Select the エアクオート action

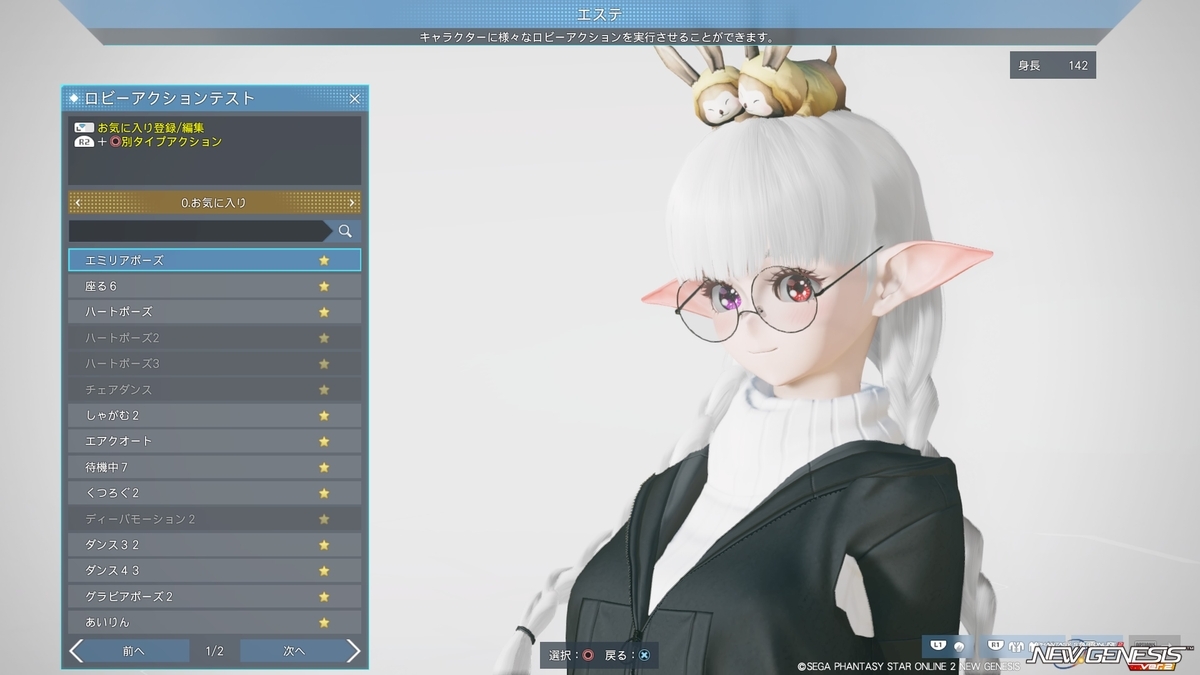click(214, 441)
